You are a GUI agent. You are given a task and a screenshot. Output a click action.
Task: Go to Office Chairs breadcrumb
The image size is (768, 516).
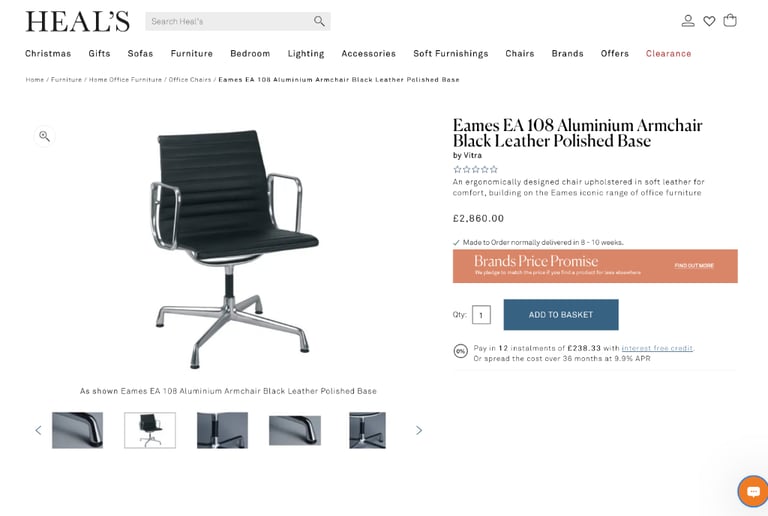click(190, 79)
